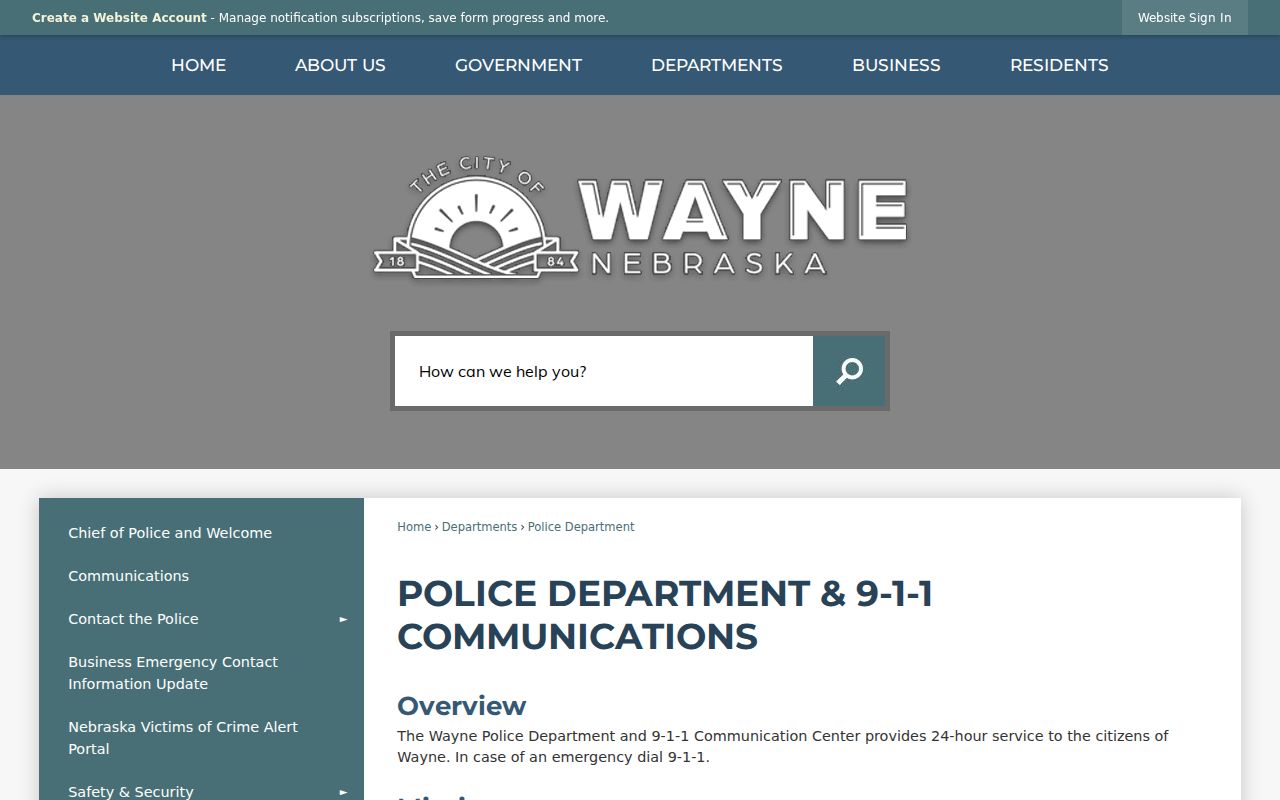The image size is (1280, 800).
Task: Open the Departments navigation menu
Action: tap(717, 65)
